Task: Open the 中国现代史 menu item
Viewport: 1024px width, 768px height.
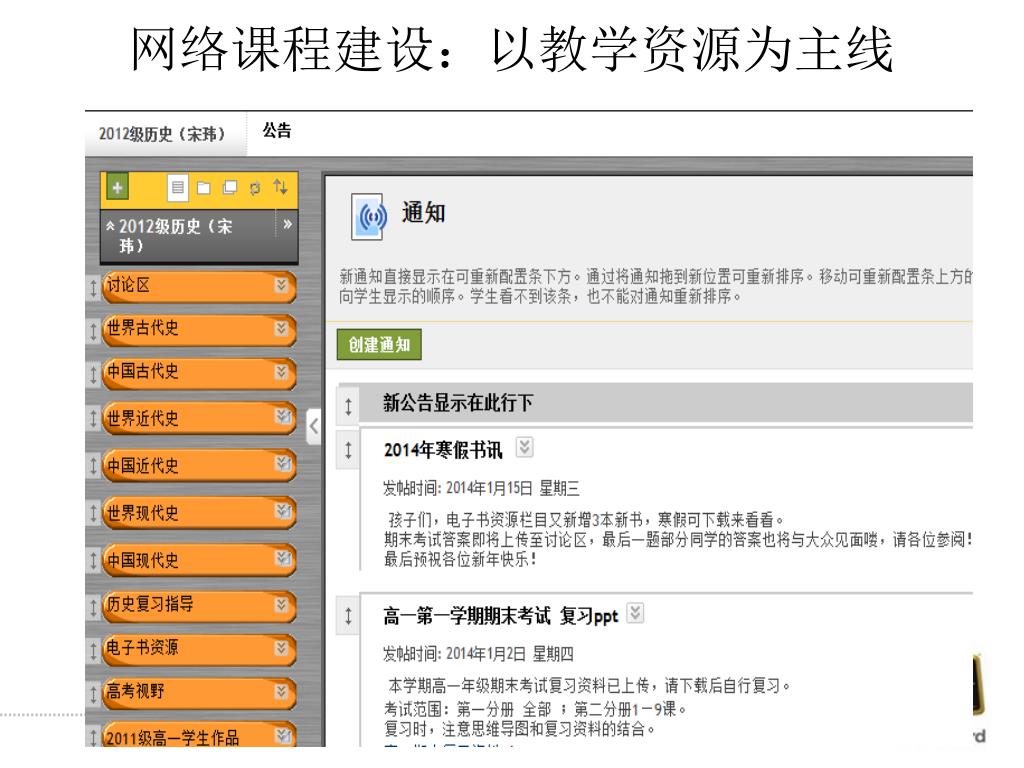Action: click(x=199, y=560)
